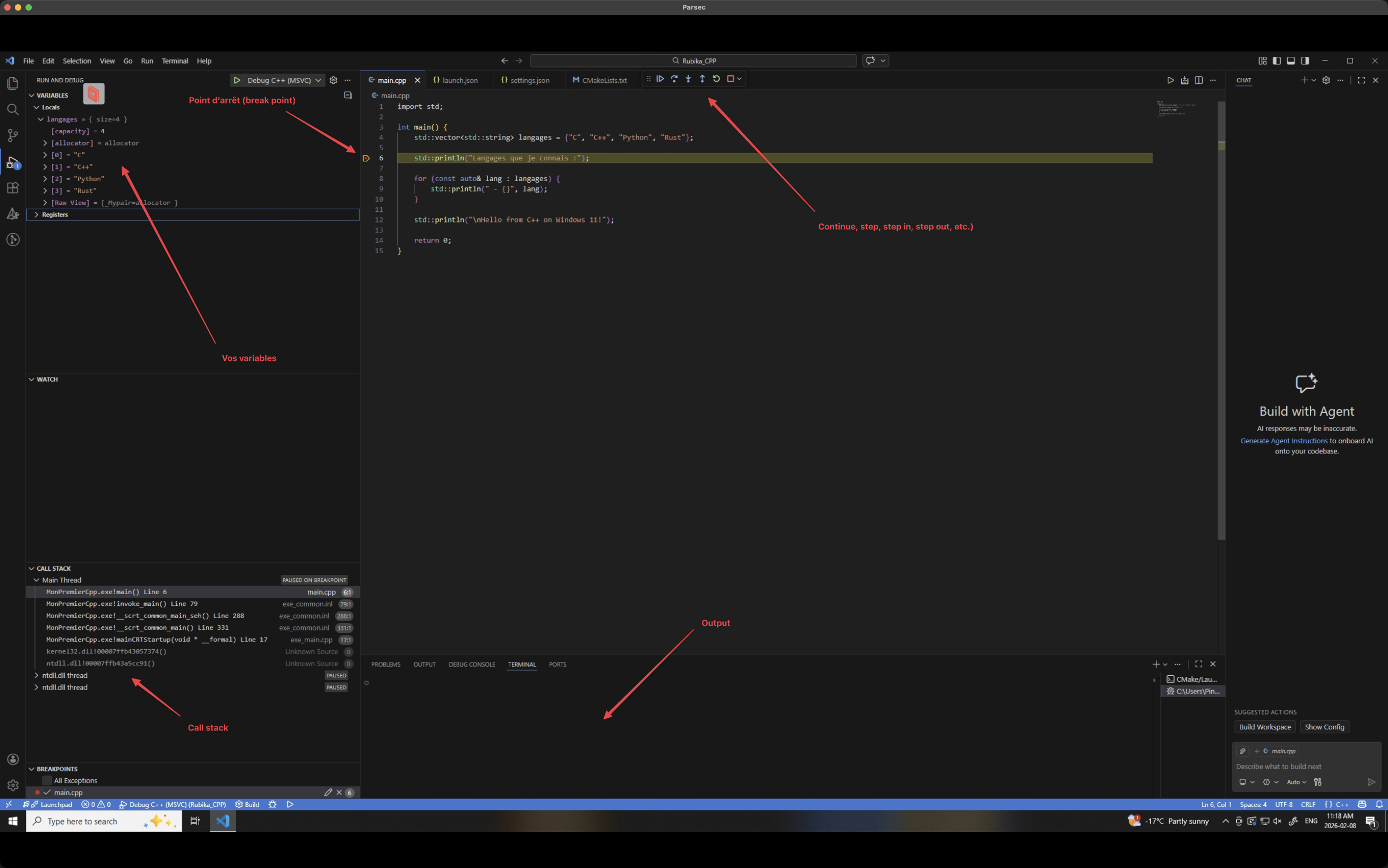
Task: Enable All Exceptions breakpoint checkbox
Action: coord(47,780)
